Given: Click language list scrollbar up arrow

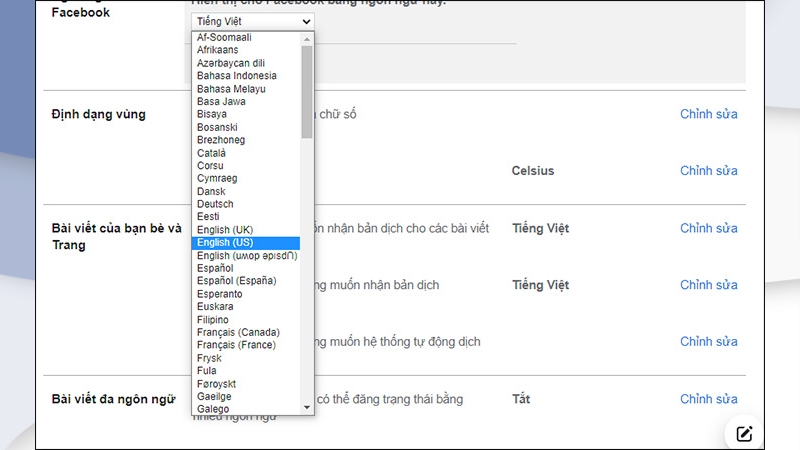Looking at the screenshot, I should (307, 39).
